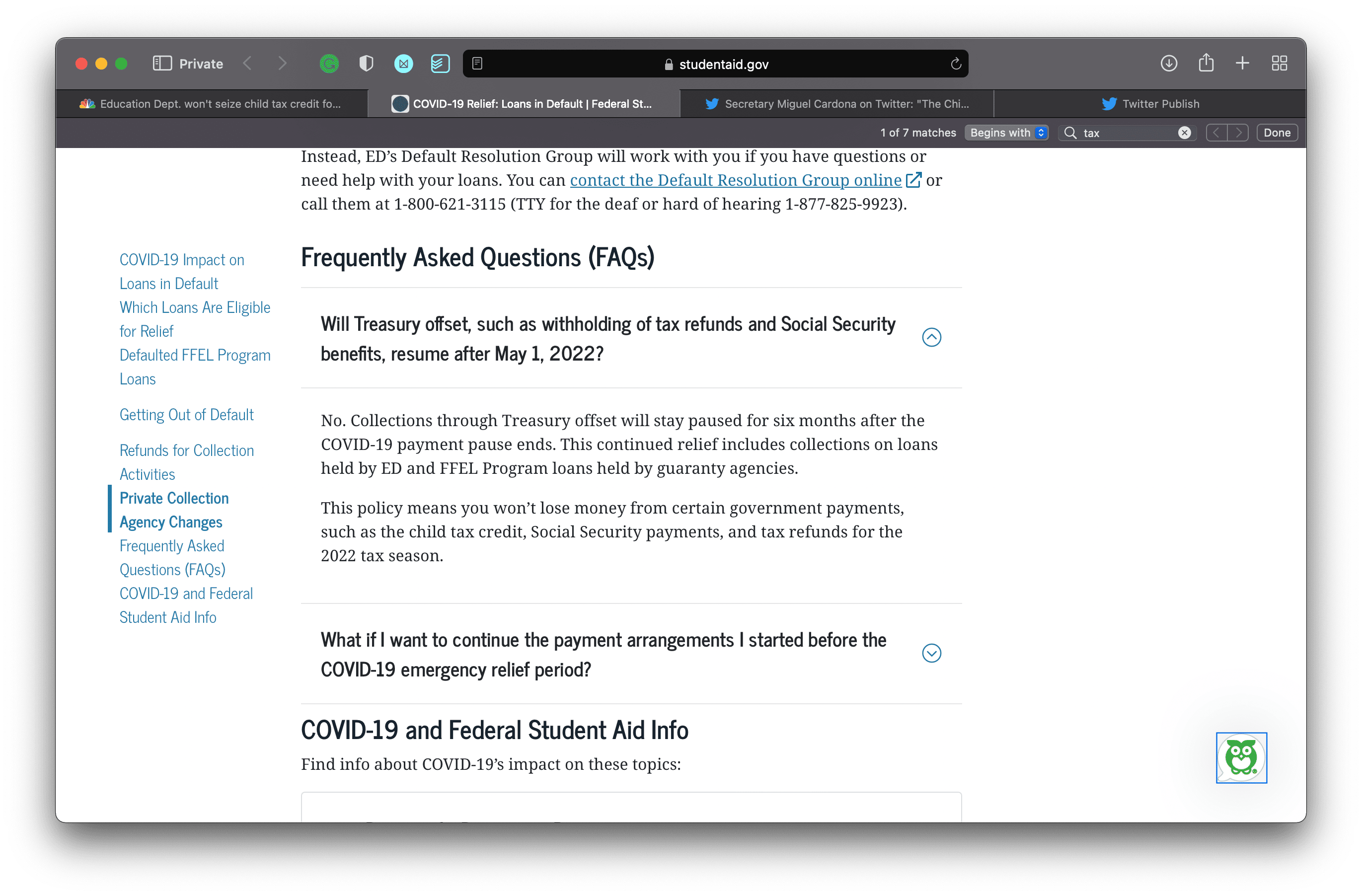The height and width of the screenshot is (896, 1362).
Task: Click the Treasury offset FAQ question heading
Action: pyautogui.click(x=608, y=339)
